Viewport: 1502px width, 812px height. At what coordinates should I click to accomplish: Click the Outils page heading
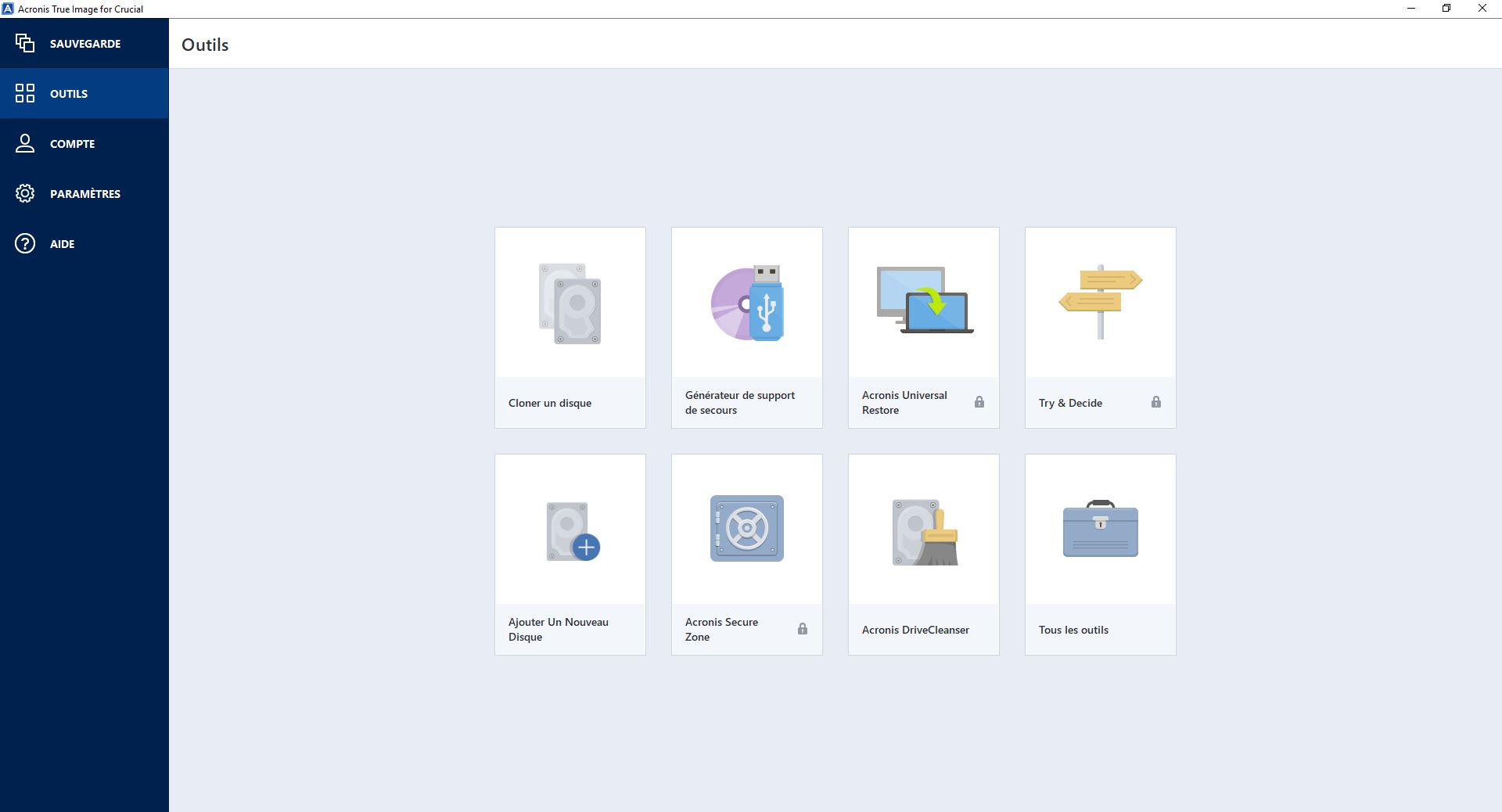pos(205,45)
